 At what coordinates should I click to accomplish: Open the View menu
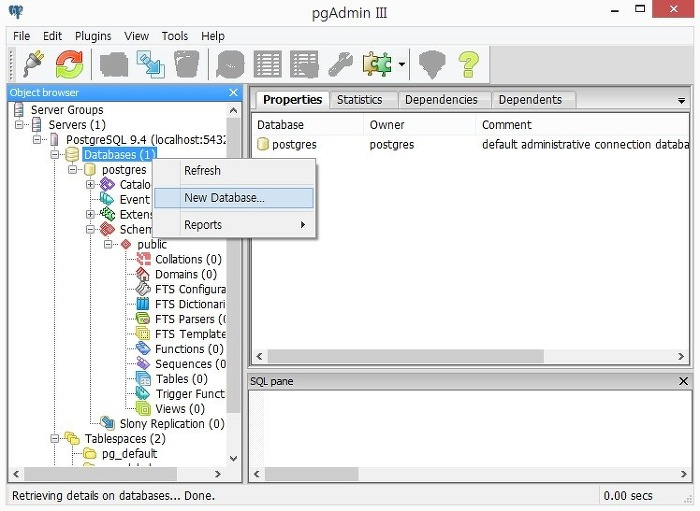pyautogui.click(x=136, y=36)
